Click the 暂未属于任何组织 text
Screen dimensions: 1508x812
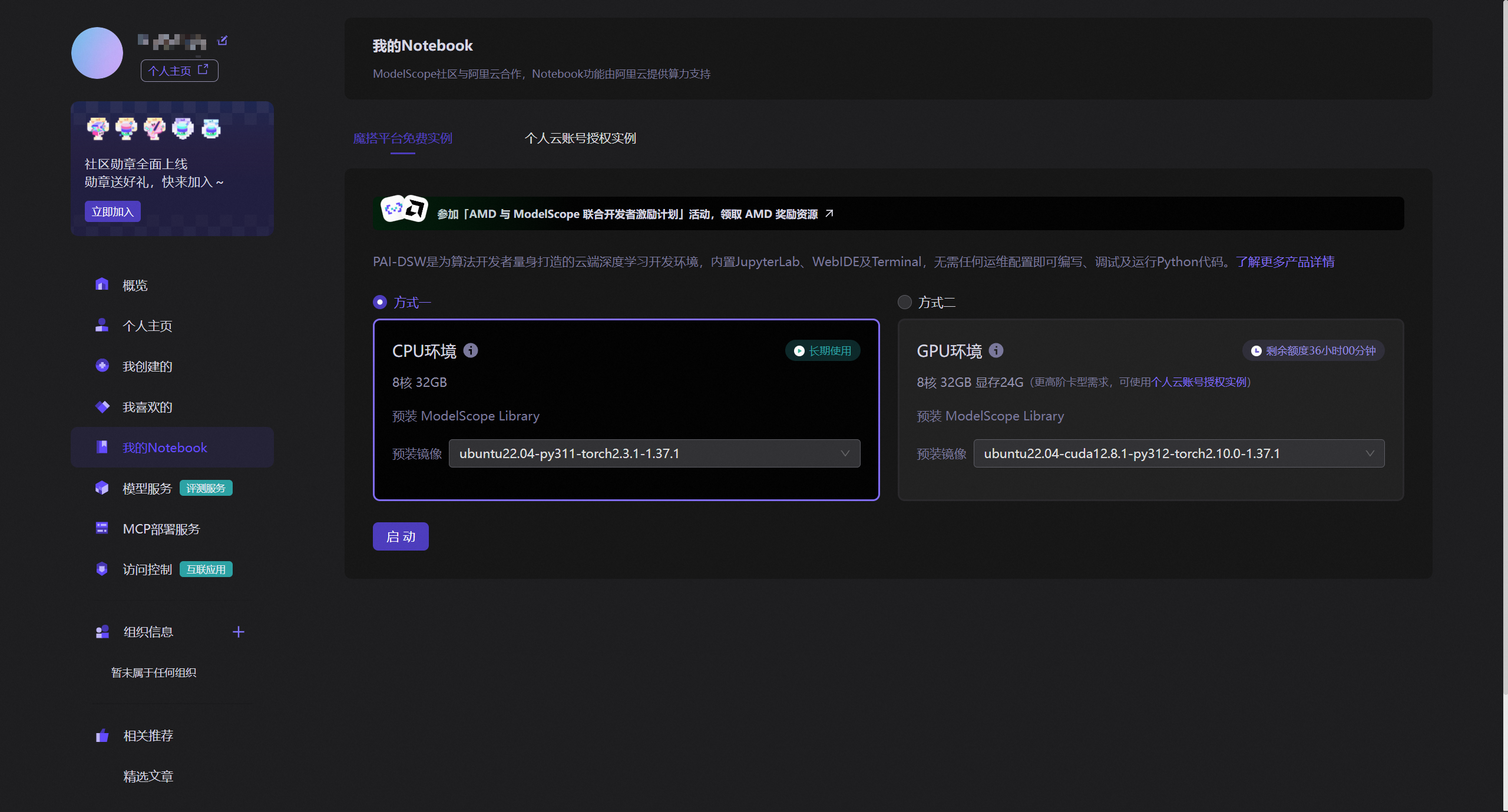pos(154,672)
